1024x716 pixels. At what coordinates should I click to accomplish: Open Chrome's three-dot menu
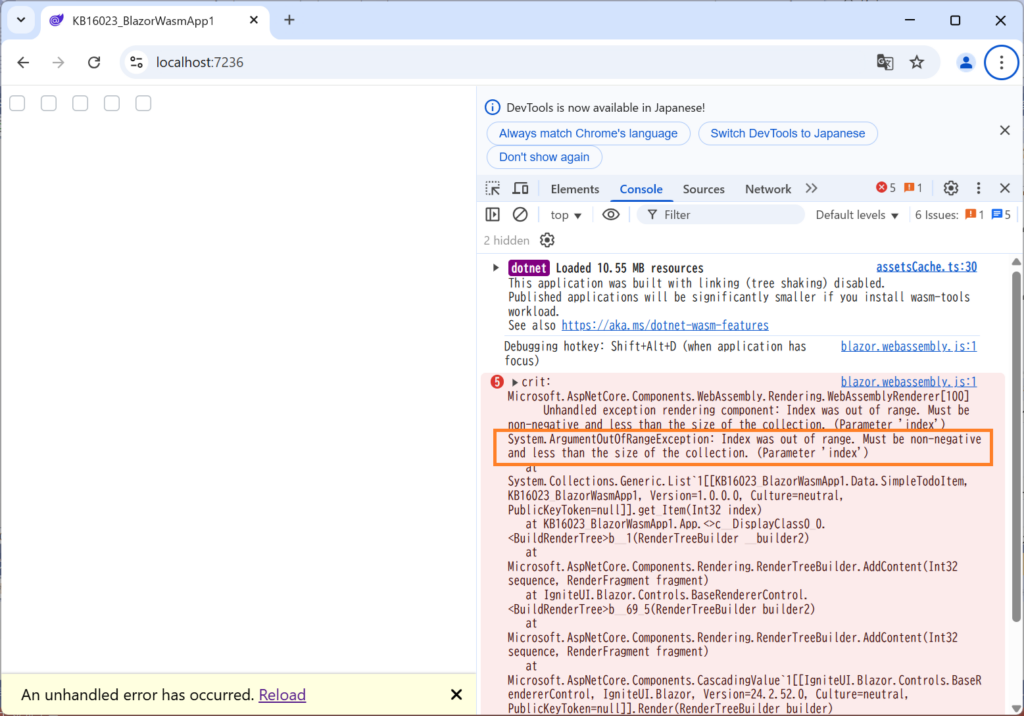(1001, 62)
